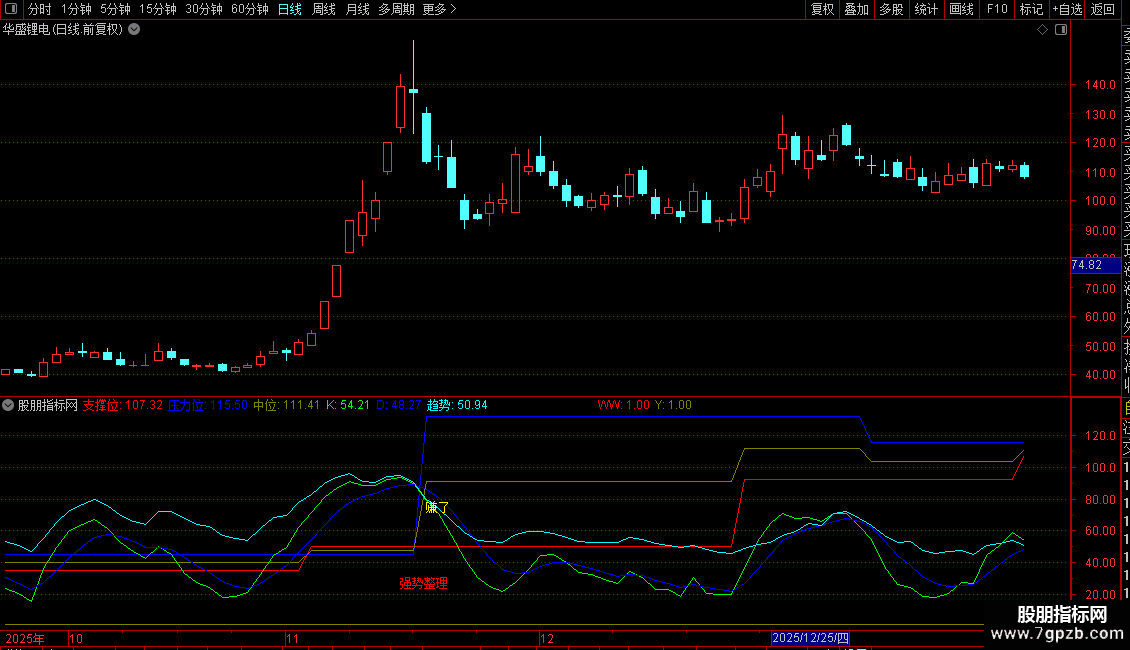
Task: Select the 1分钟 period
Action: click(76, 9)
